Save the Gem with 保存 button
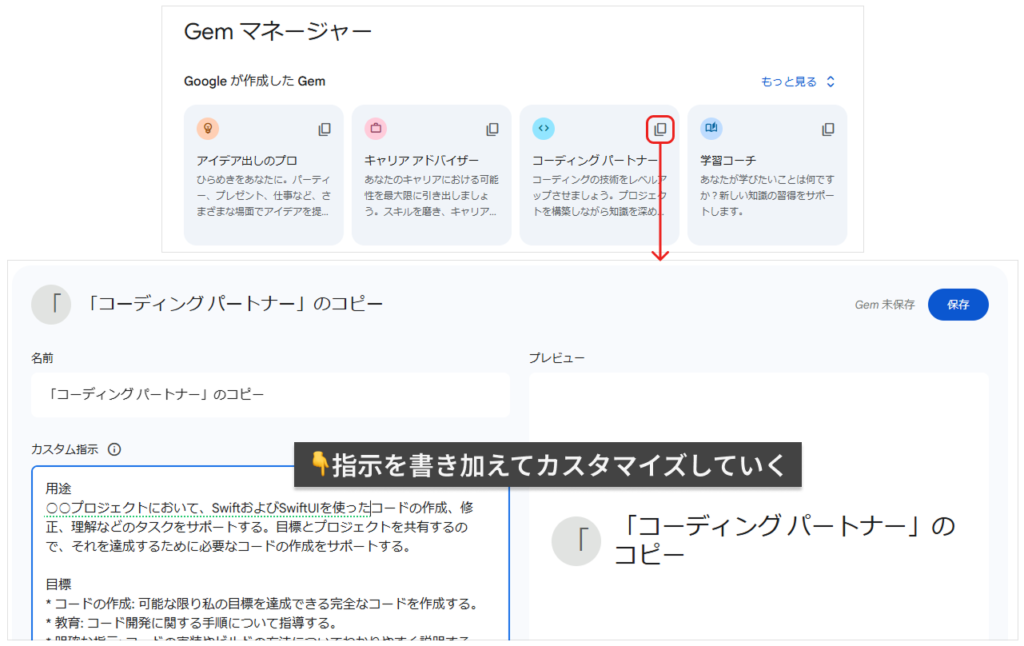The image size is (1024, 646). pos(957,305)
